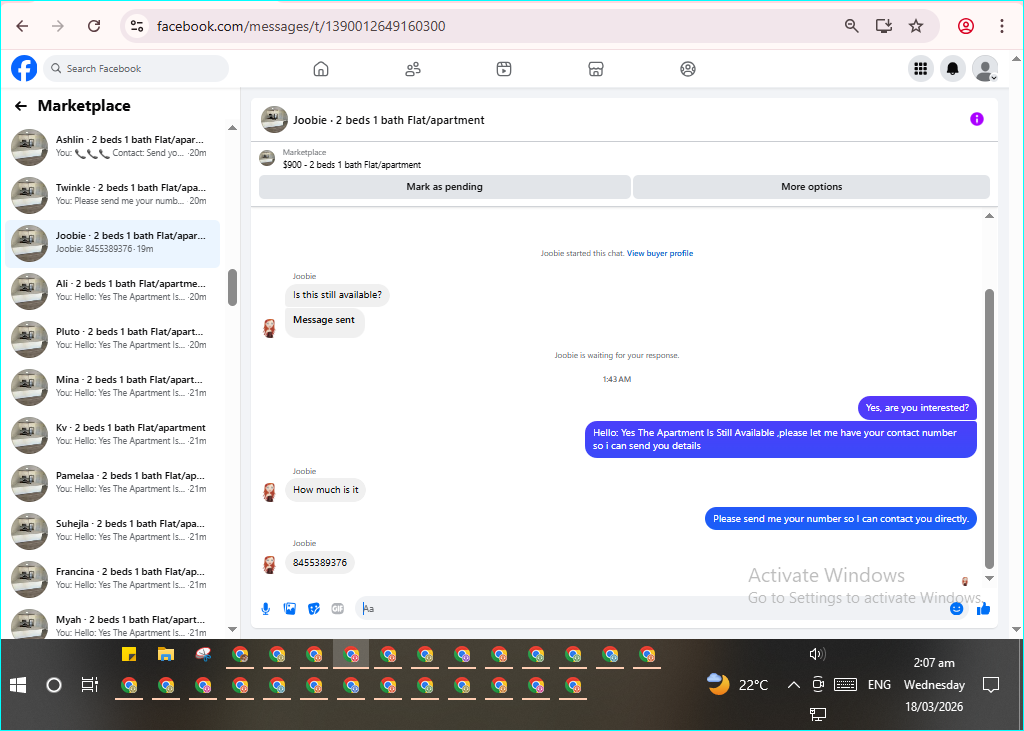
Task: Open the Reels video tab icon
Action: click(504, 69)
